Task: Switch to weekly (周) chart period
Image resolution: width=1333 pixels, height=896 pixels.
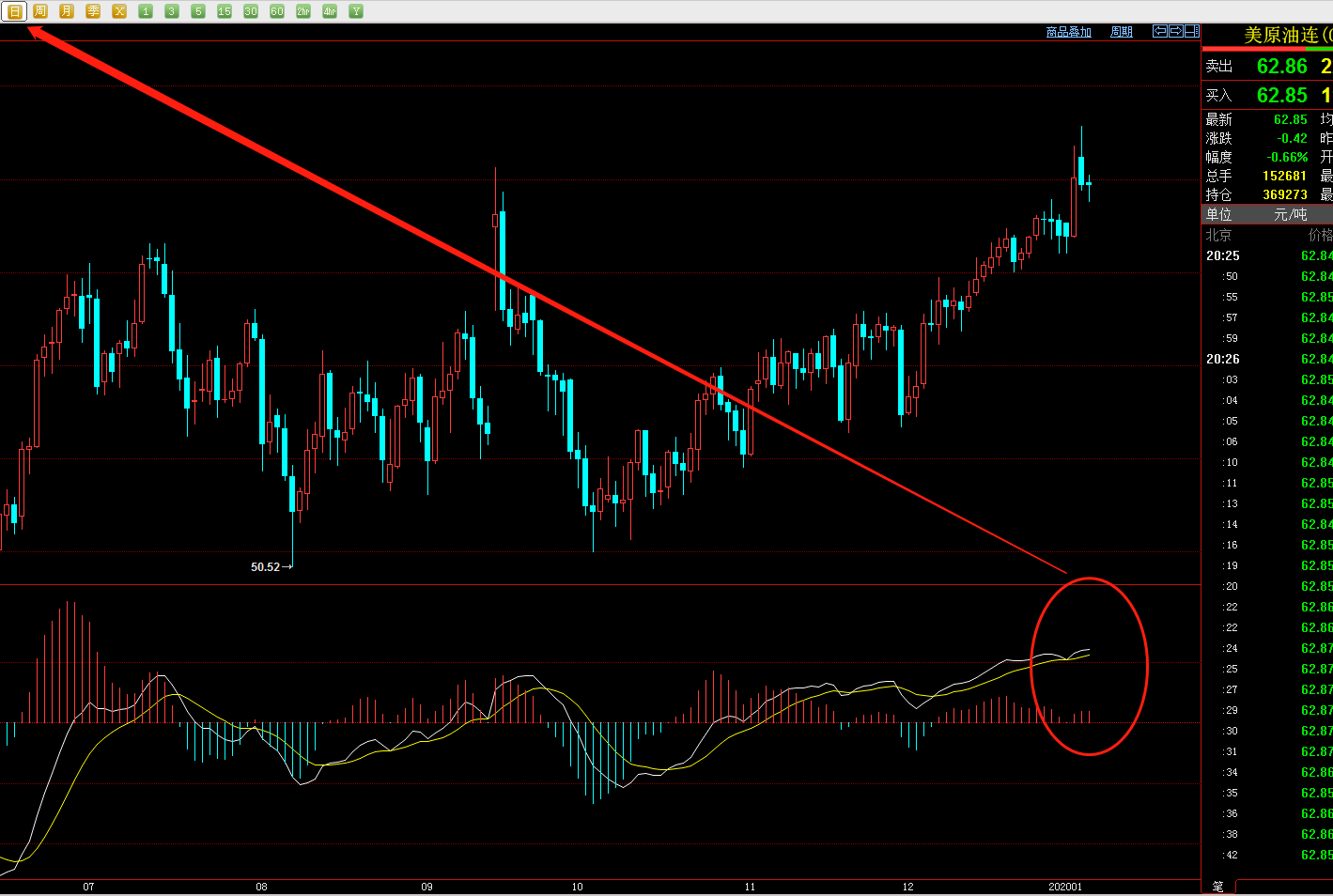Action: (x=40, y=11)
